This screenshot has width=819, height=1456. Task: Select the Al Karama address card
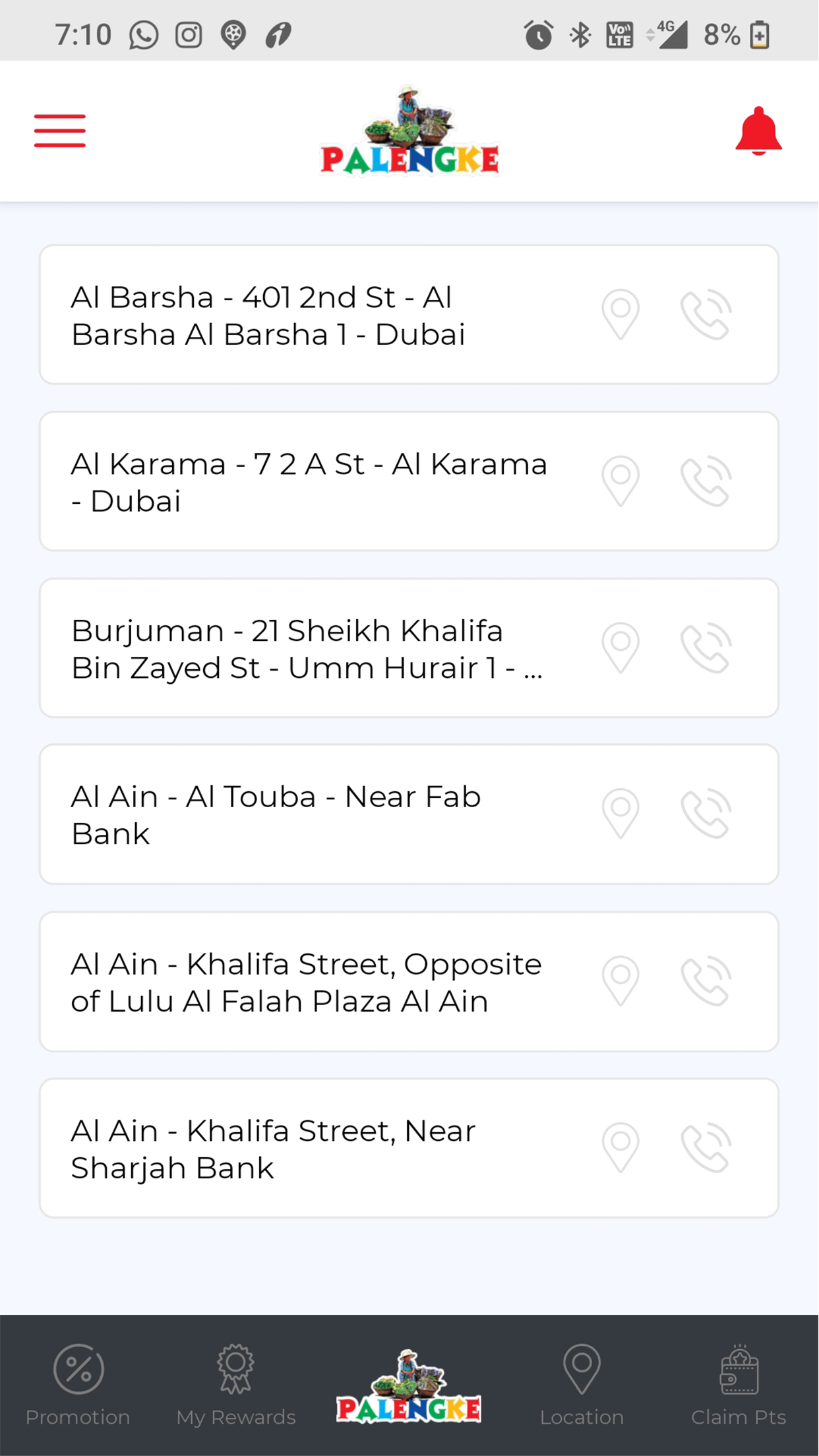tap(409, 481)
